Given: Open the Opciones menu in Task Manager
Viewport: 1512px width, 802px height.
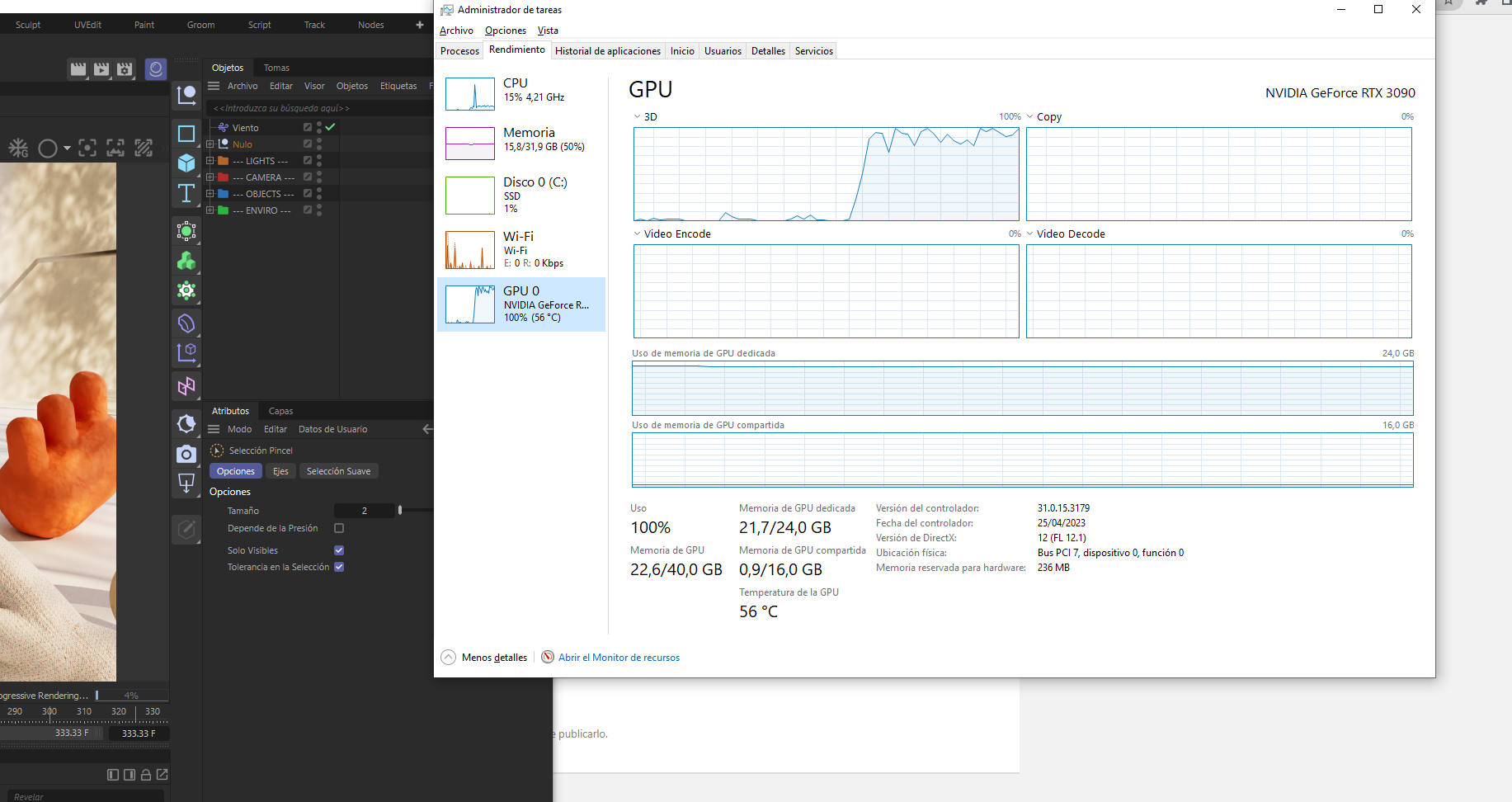Looking at the screenshot, I should pyautogui.click(x=506, y=31).
